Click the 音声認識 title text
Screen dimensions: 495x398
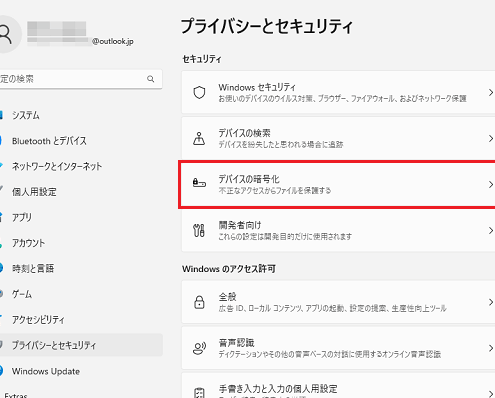coord(236,343)
